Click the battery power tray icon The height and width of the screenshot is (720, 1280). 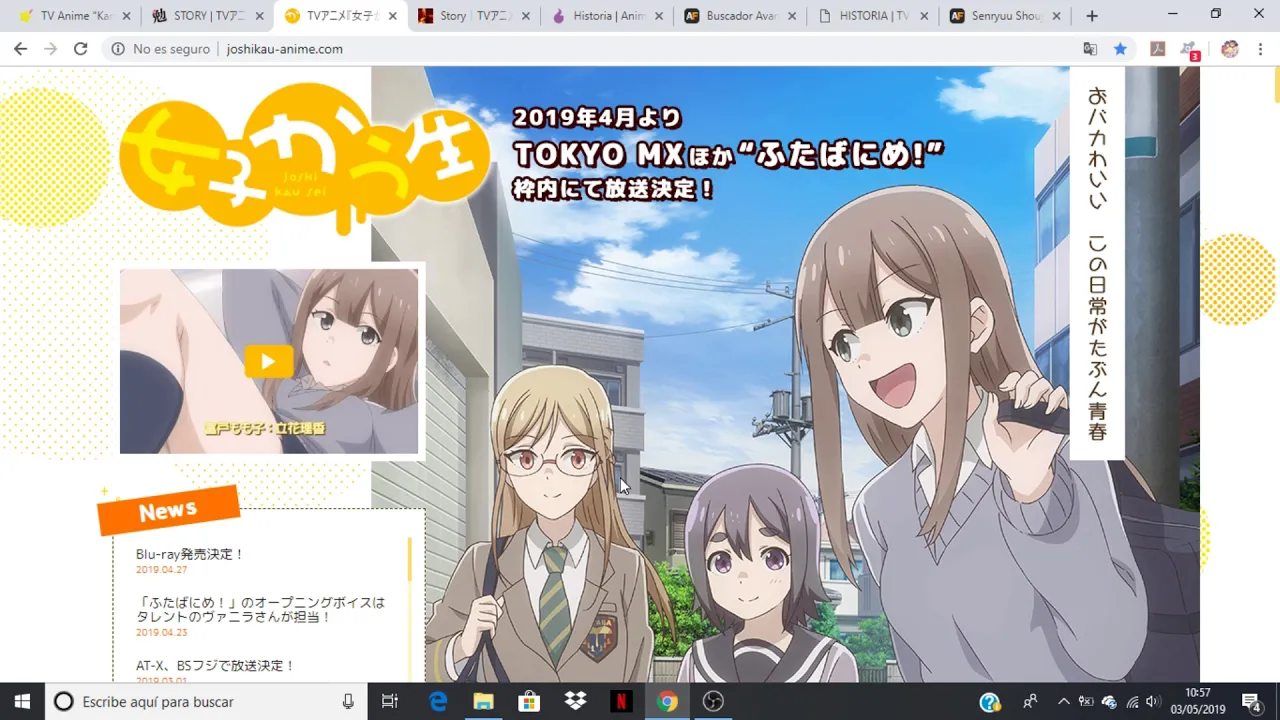[x=1086, y=702]
